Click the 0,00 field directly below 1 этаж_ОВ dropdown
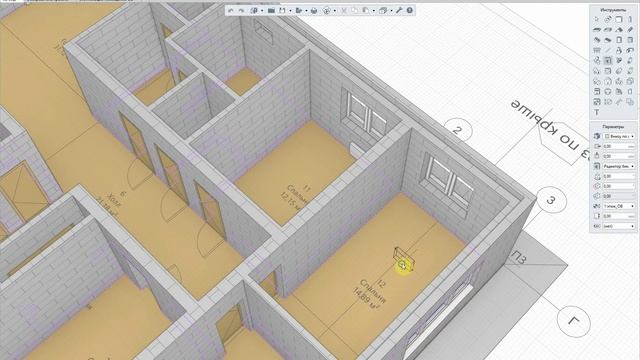Screen dimensions: 640x360 (619, 216)
